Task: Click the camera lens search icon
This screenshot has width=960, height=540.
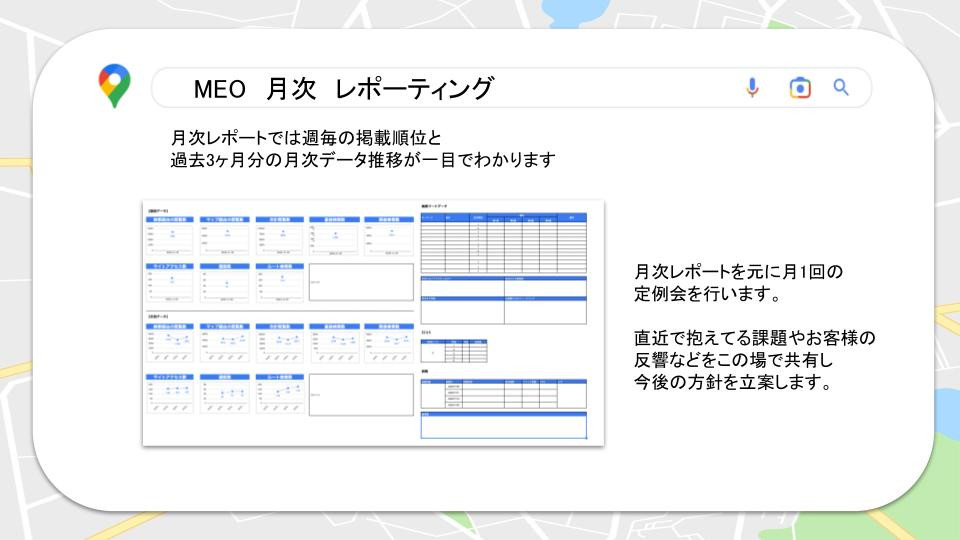Action: (x=800, y=88)
